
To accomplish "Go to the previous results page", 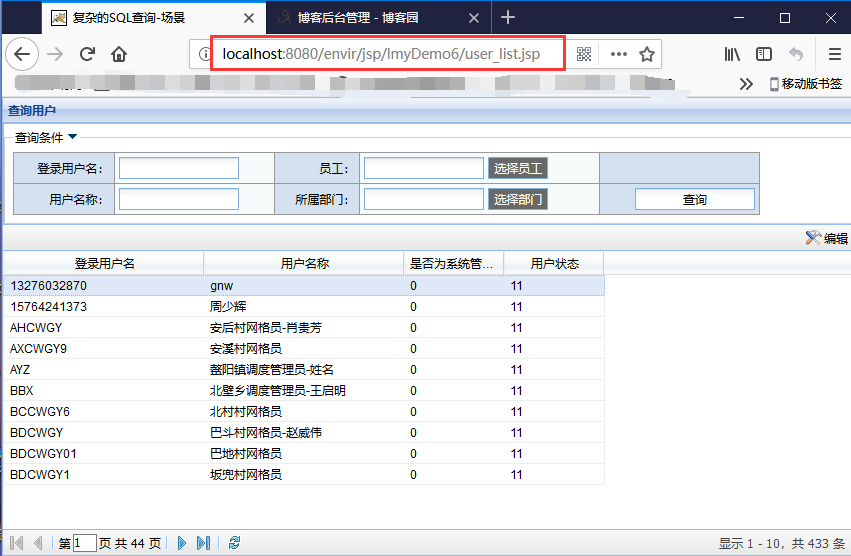I will click(x=38, y=543).
